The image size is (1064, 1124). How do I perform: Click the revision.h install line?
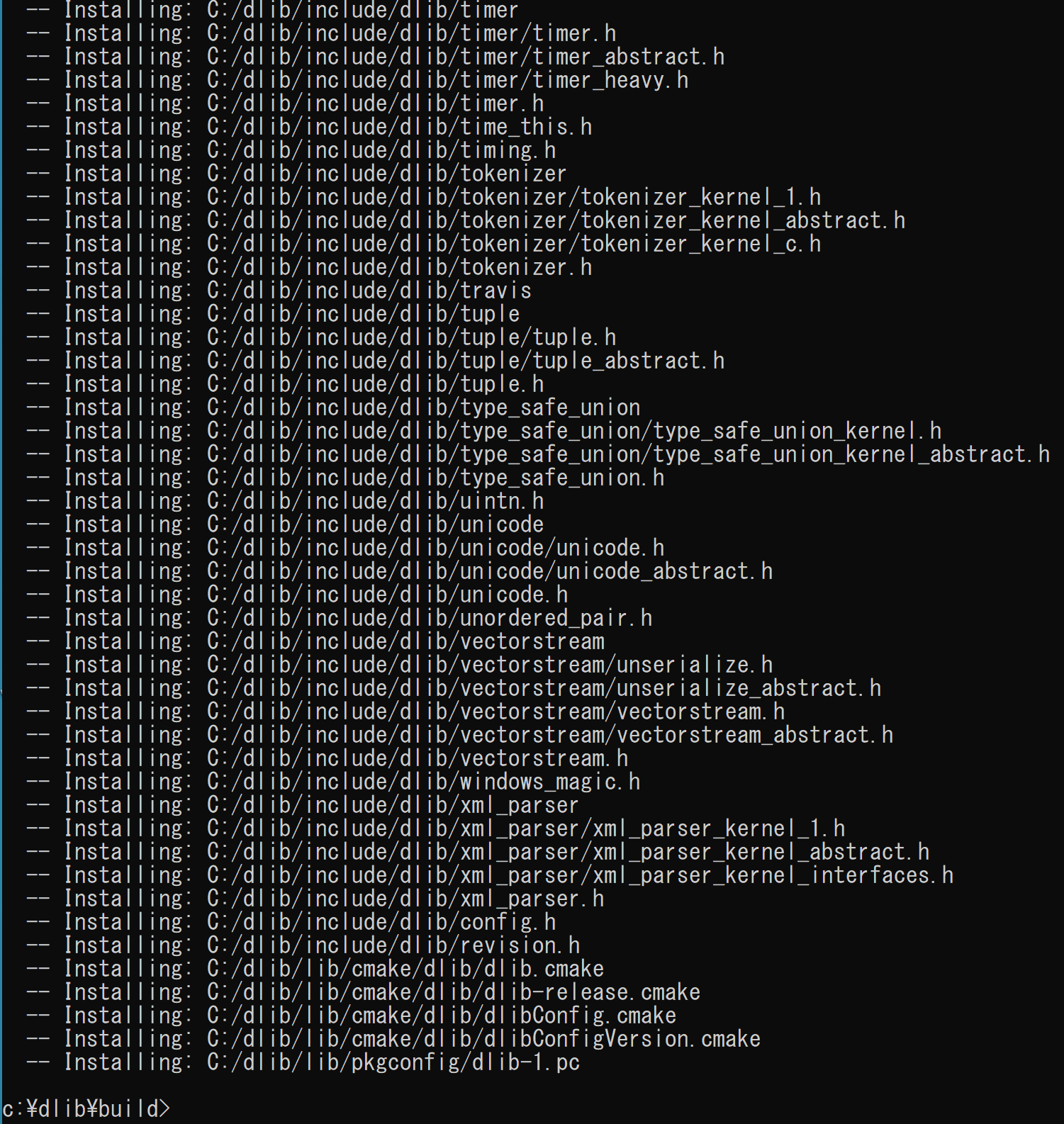click(303, 945)
